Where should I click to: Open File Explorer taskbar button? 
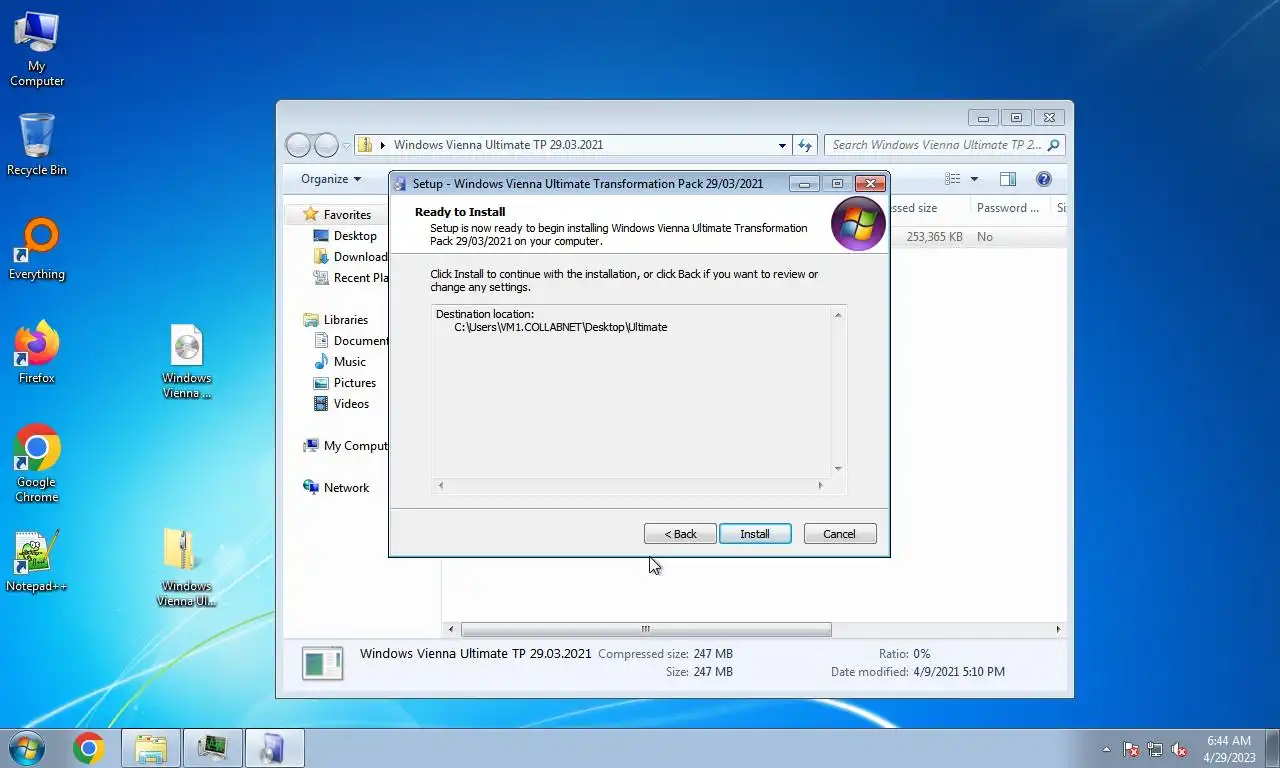coord(151,748)
